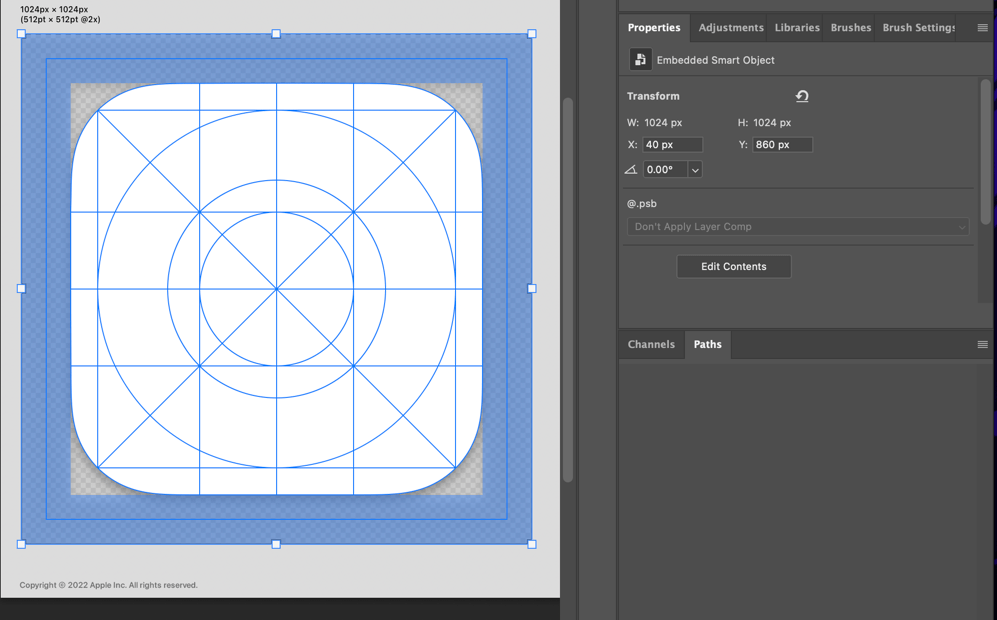Viewport: 997px width, 620px height.
Task: Focus the rotation angle value field
Action: tap(666, 170)
